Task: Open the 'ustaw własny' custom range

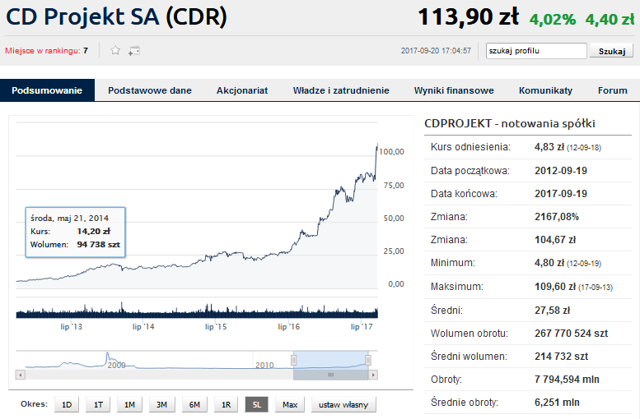Action: click(343, 404)
